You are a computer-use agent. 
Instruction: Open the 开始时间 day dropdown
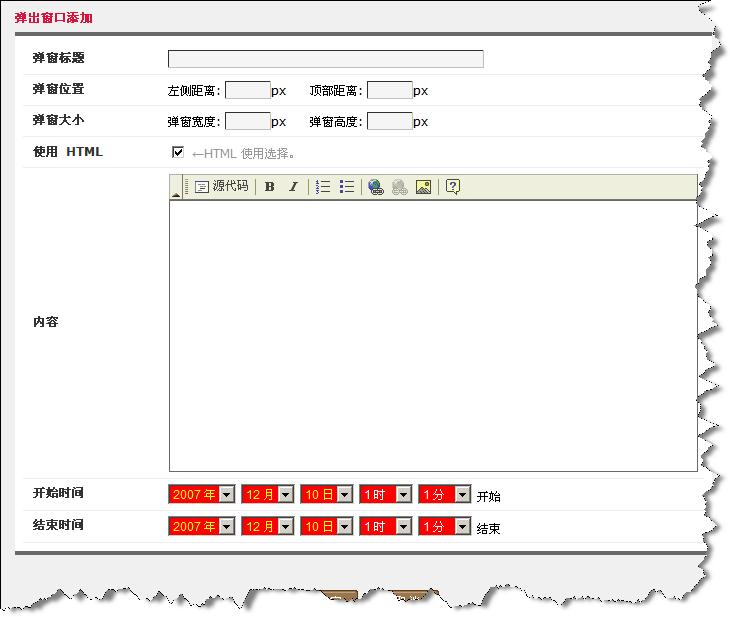click(x=326, y=494)
